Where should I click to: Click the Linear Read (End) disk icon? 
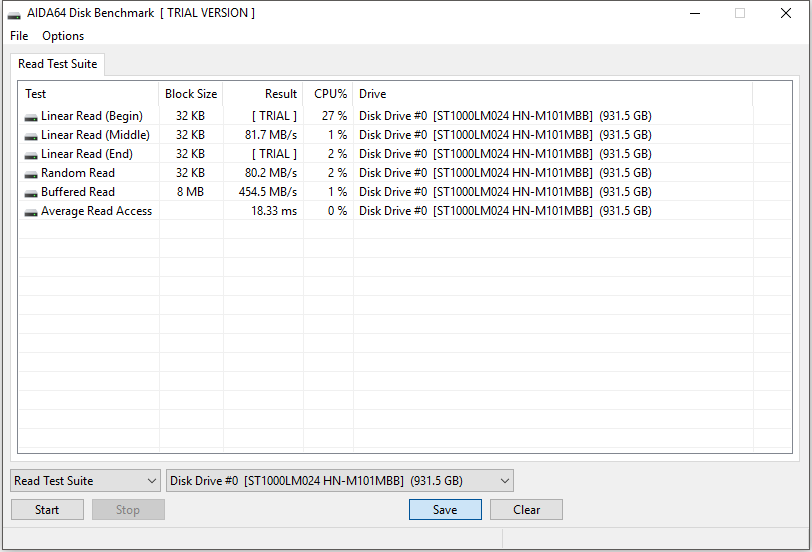(31, 155)
